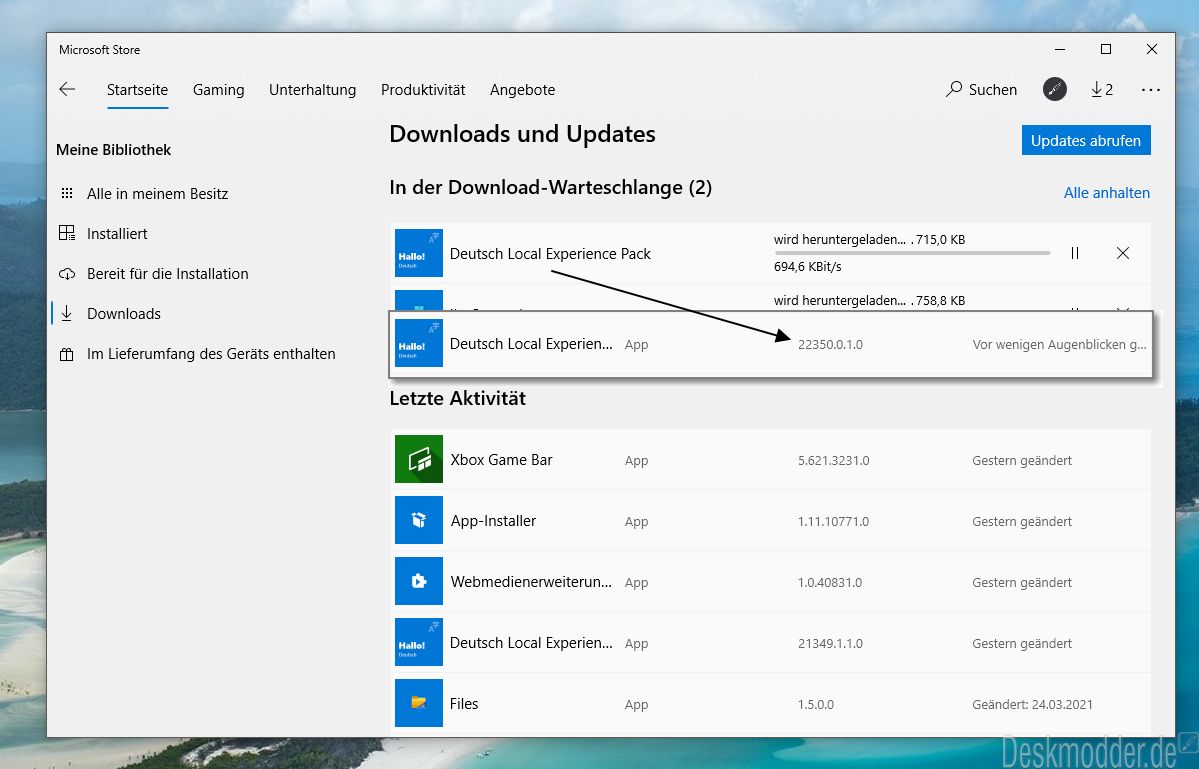Click 'Vor wenigen Augenblicken g...' text

pyautogui.click(x=1059, y=345)
